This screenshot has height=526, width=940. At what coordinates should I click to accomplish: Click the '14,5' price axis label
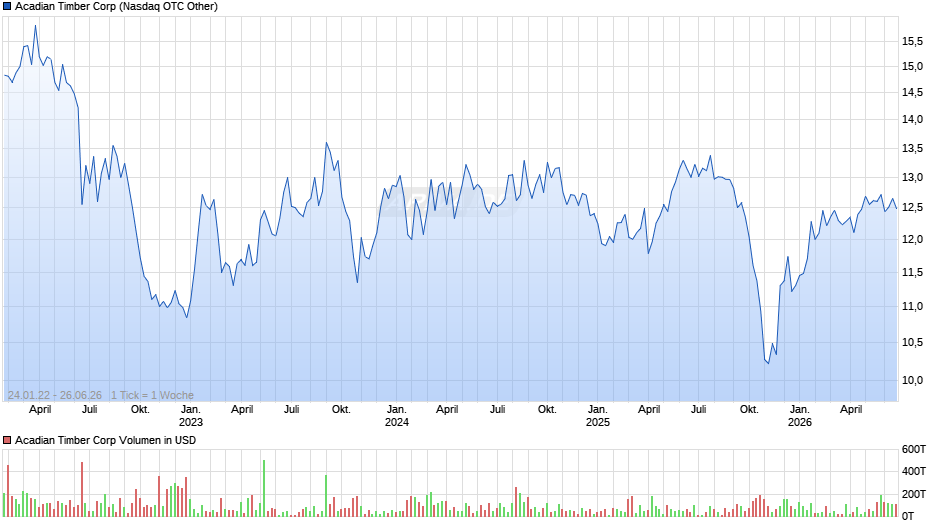[x=912, y=92]
